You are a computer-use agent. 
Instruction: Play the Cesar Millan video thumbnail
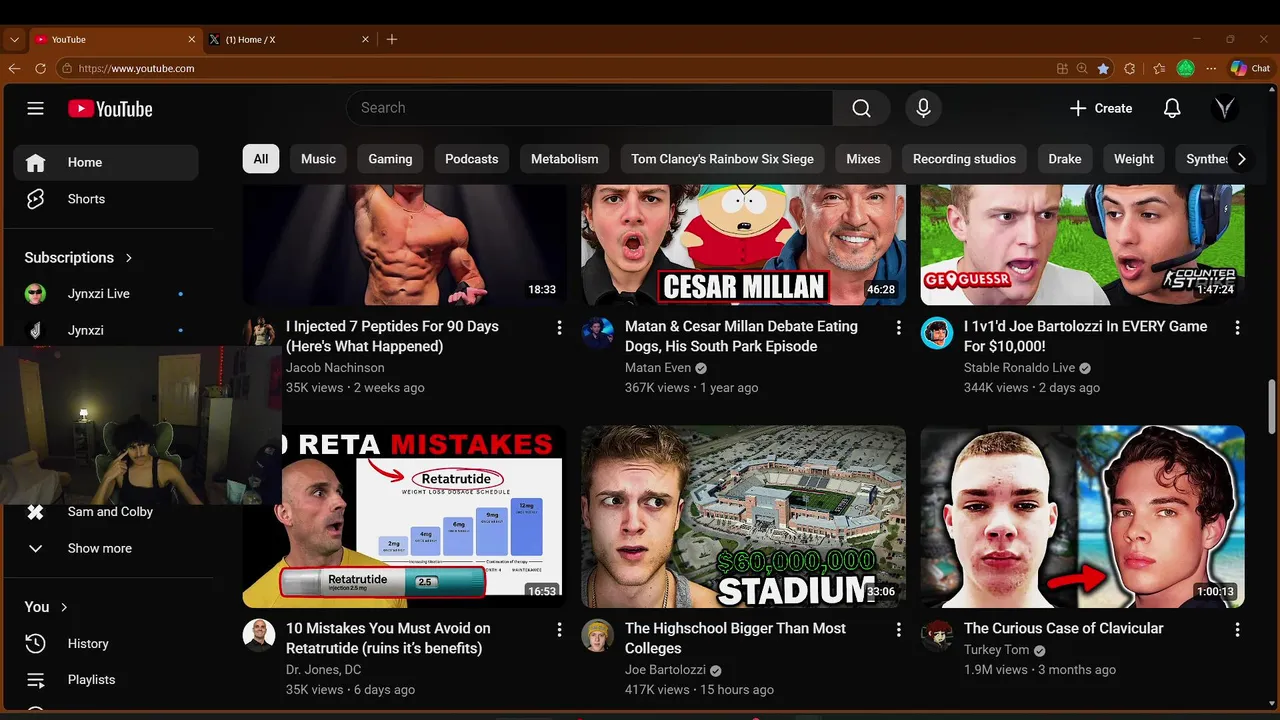click(744, 245)
